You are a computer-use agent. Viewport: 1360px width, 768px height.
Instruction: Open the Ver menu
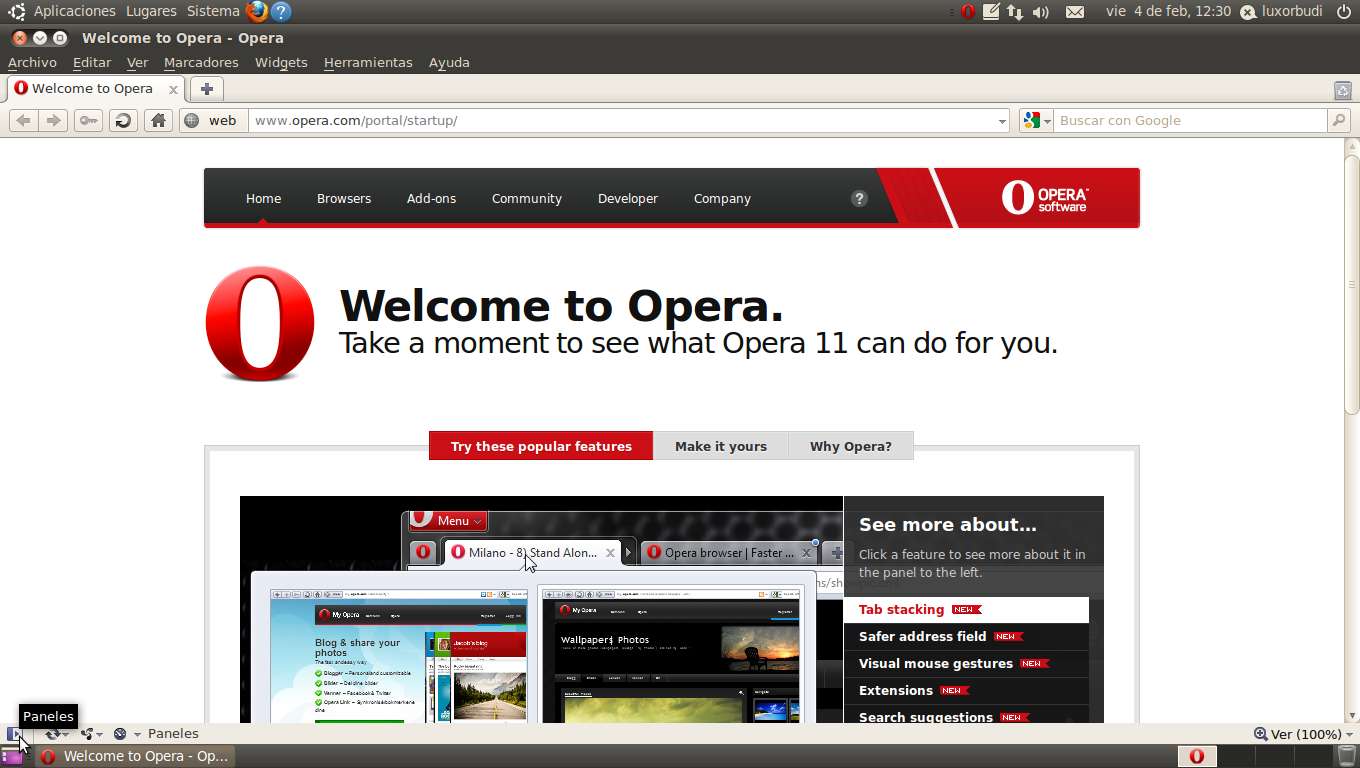pos(137,62)
